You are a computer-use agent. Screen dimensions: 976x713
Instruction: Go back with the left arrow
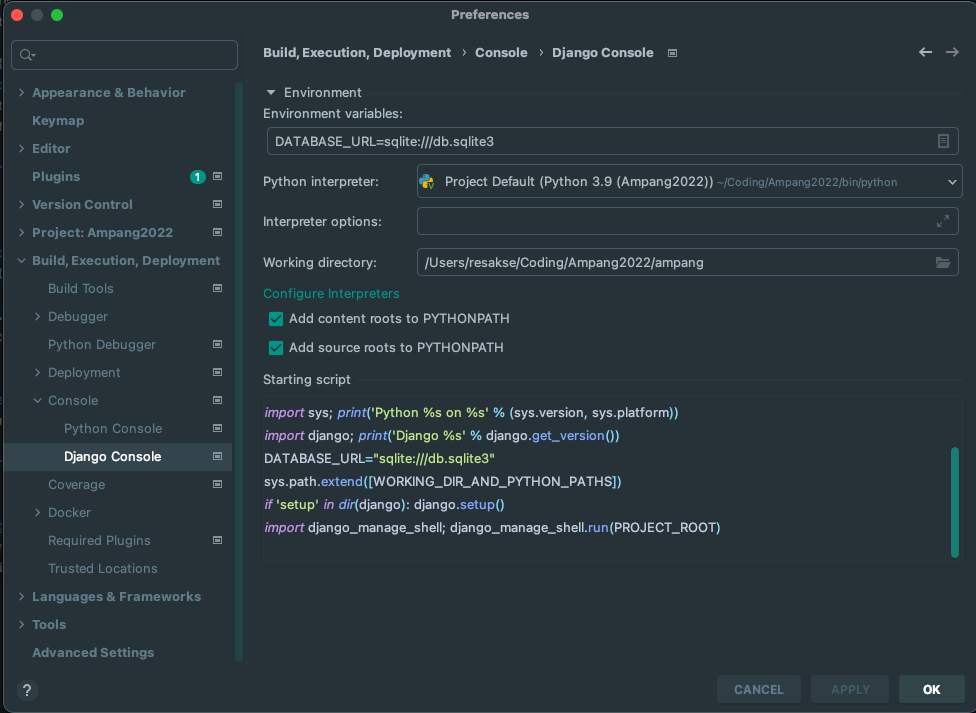[925, 52]
